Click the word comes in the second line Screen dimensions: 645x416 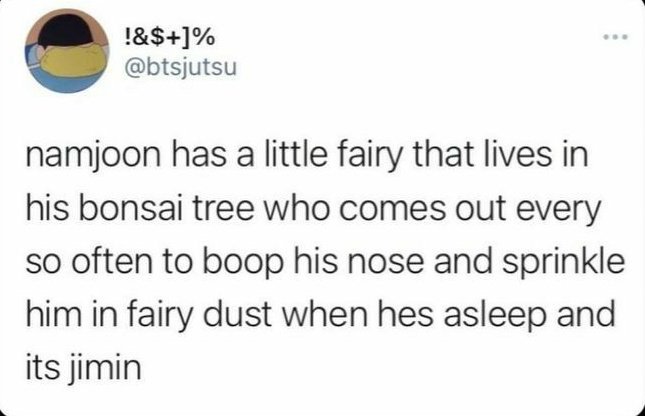[392, 211]
